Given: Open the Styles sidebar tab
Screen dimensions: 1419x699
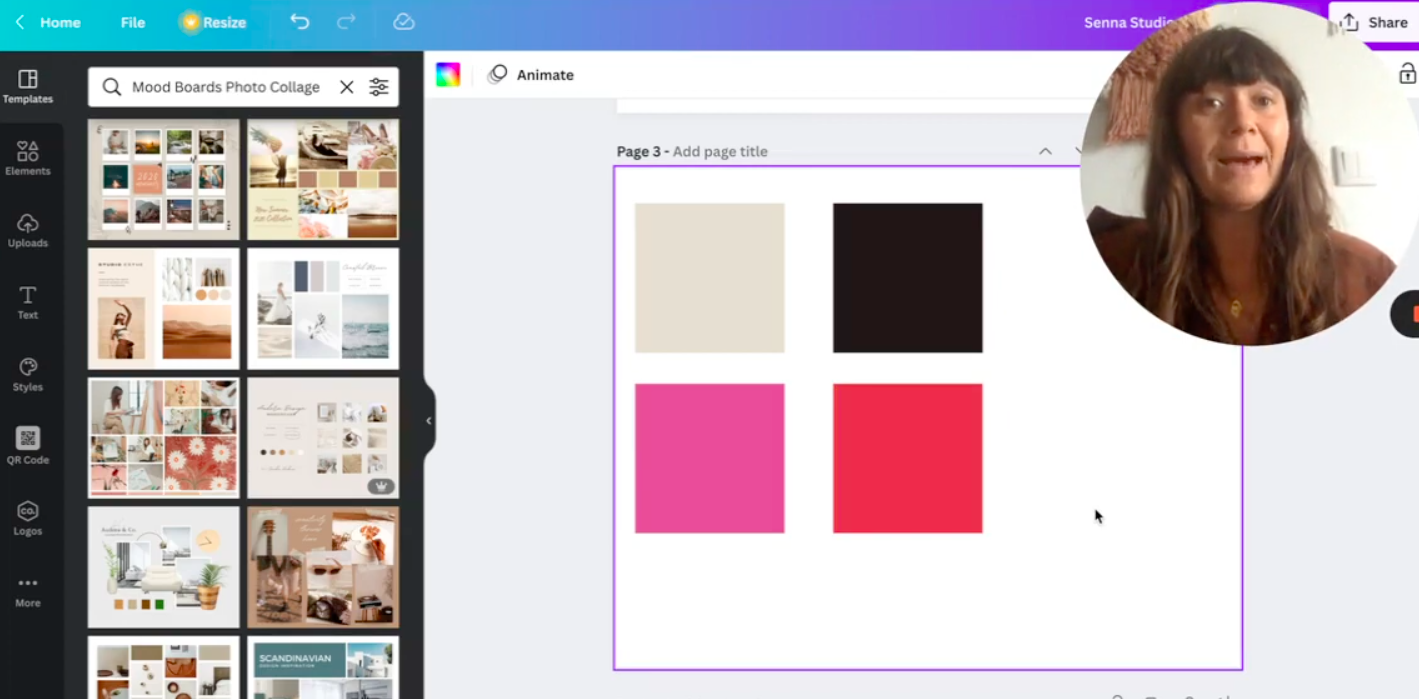Looking at the screenshot, I should click(28, 374).
